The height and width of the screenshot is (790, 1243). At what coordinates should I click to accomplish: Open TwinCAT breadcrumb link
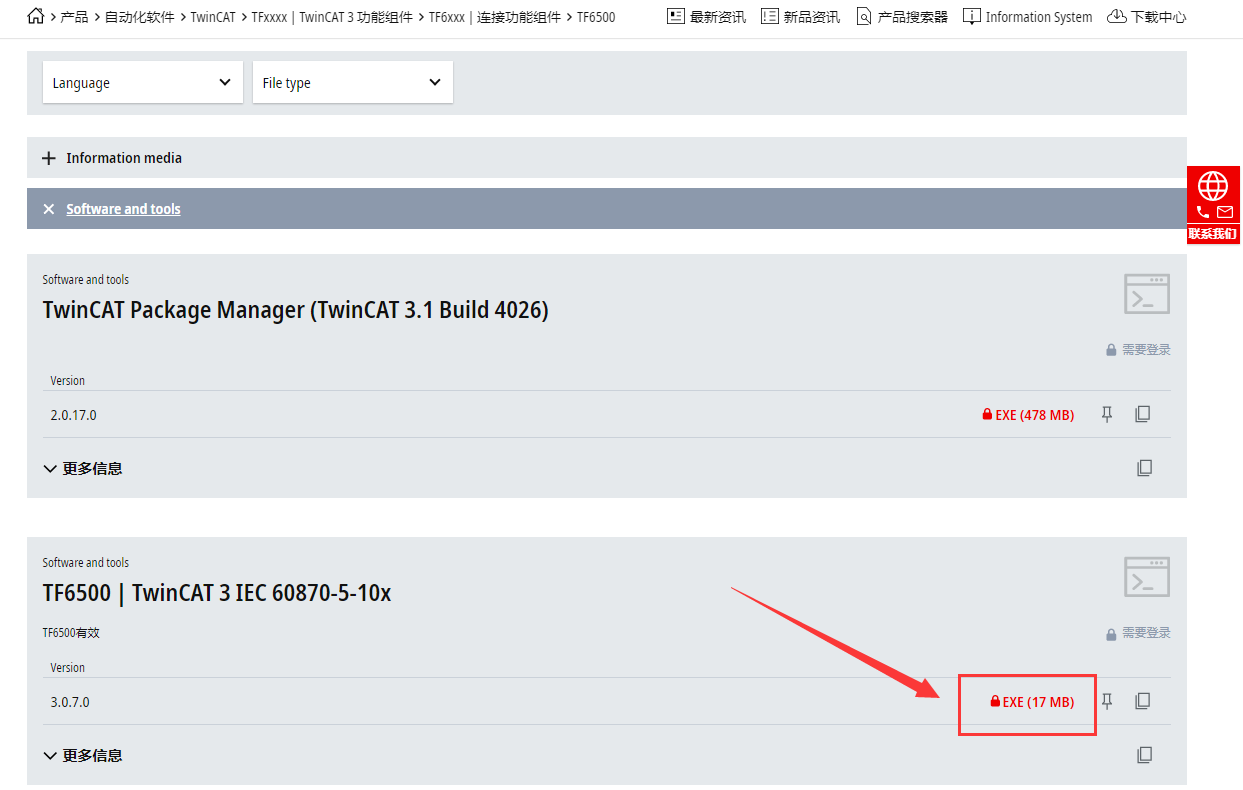212,17
